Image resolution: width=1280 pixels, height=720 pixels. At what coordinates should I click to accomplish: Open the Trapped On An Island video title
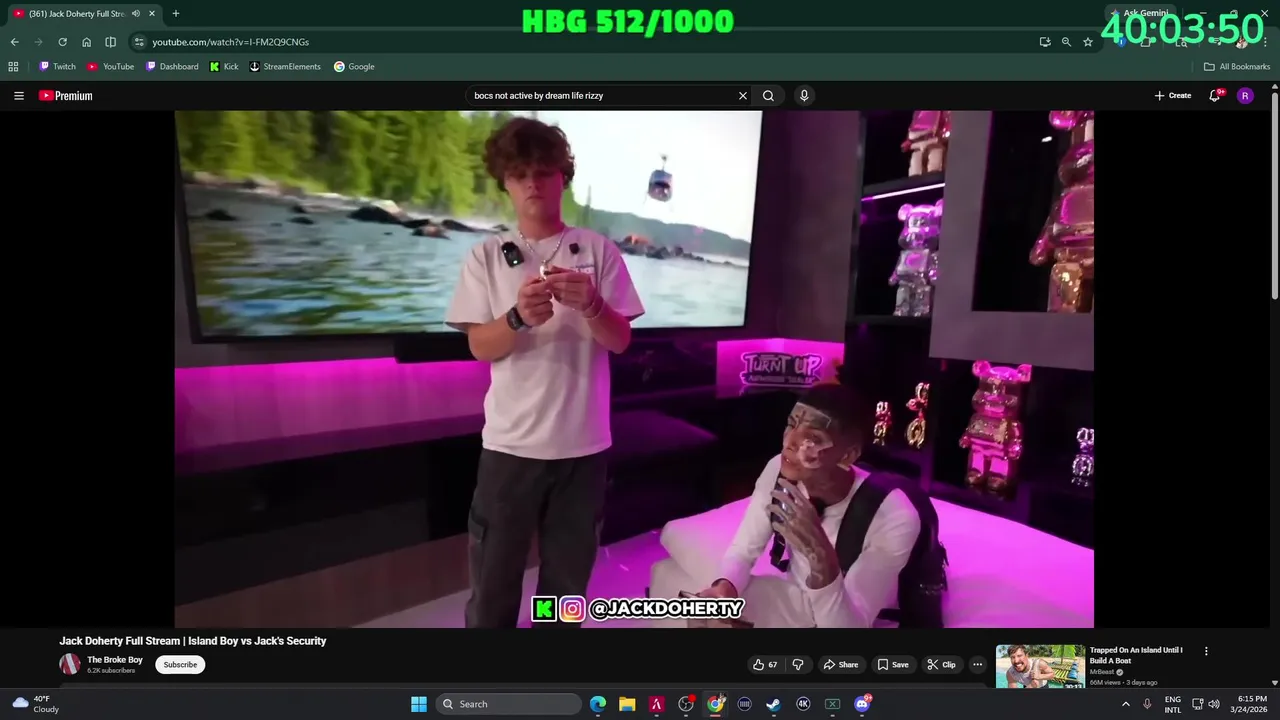pos(1137,655)
